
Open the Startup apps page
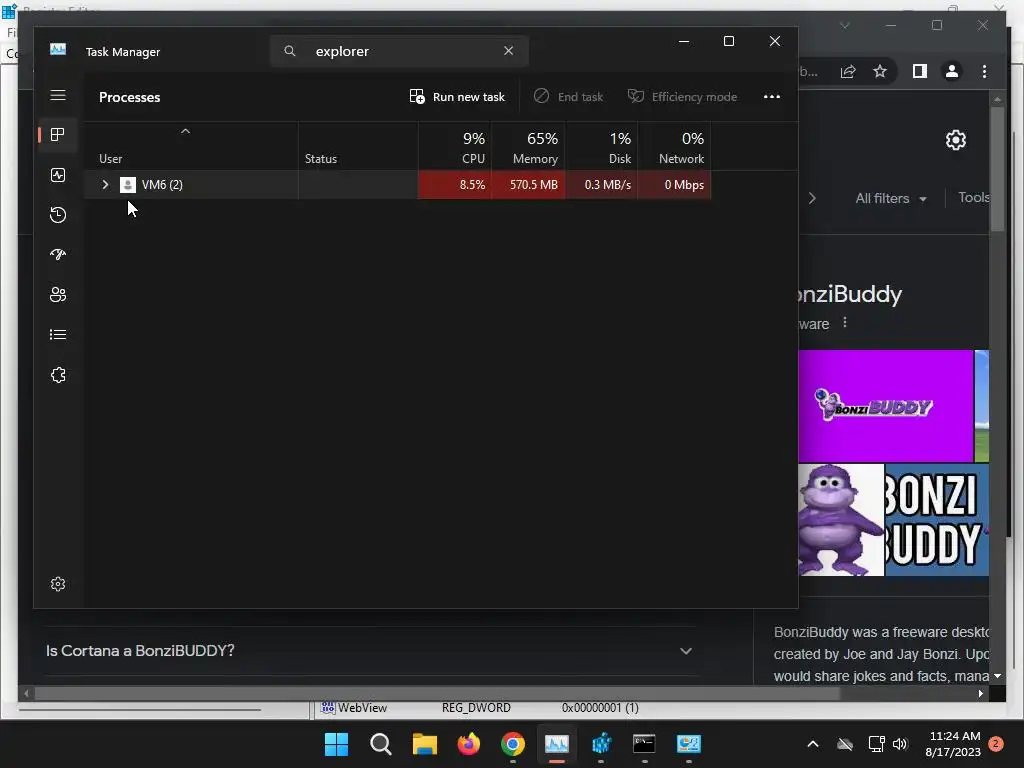coord(58,255)
